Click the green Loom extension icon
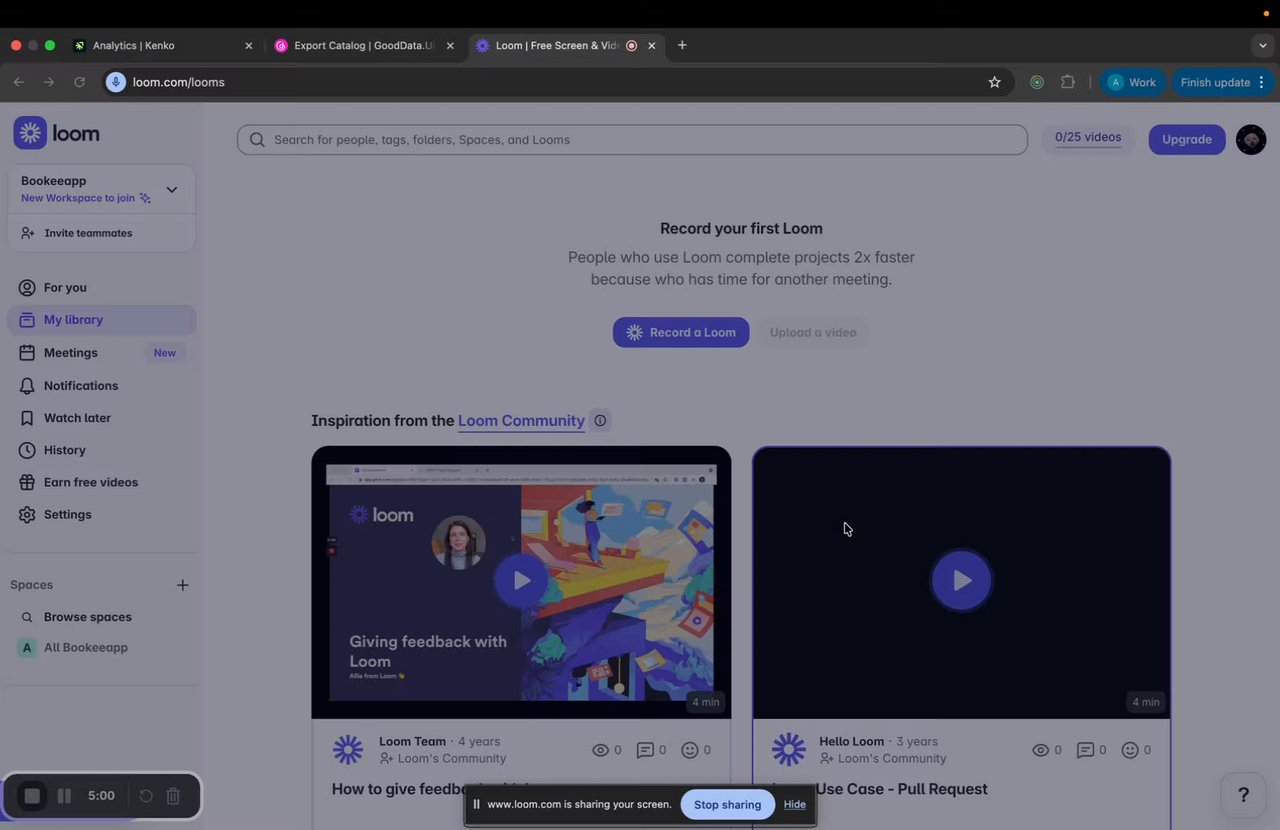 pyautogui.click(x=1037, y=83)
